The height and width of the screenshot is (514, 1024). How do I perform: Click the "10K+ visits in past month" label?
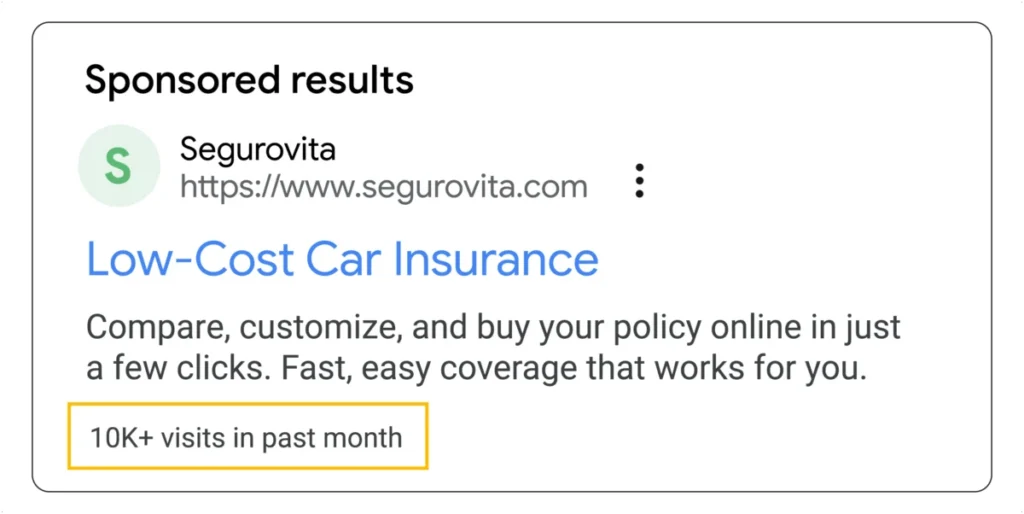[246, 437]
